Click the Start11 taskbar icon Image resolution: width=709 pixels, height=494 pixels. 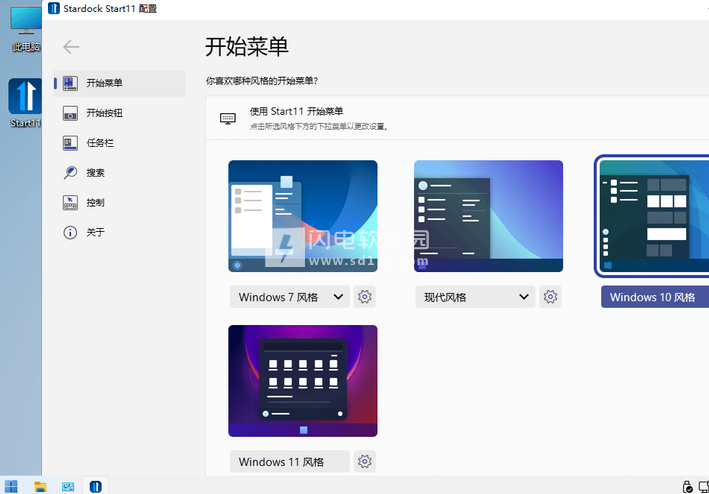[95, 486]
